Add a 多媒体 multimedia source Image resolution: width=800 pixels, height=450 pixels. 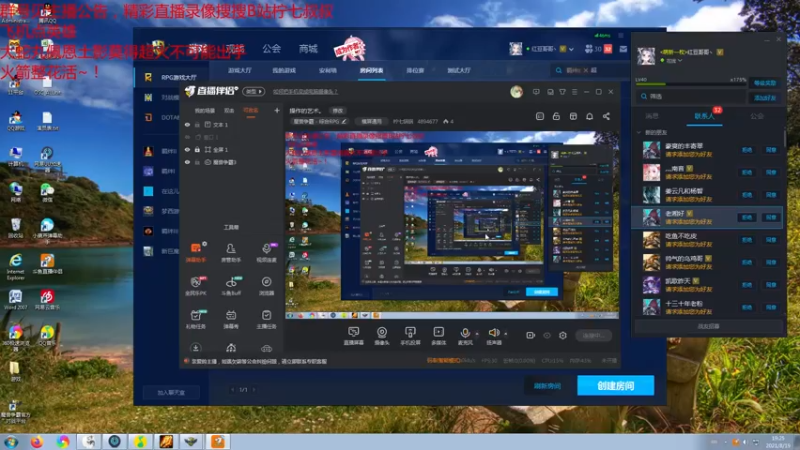coord(438,336)
